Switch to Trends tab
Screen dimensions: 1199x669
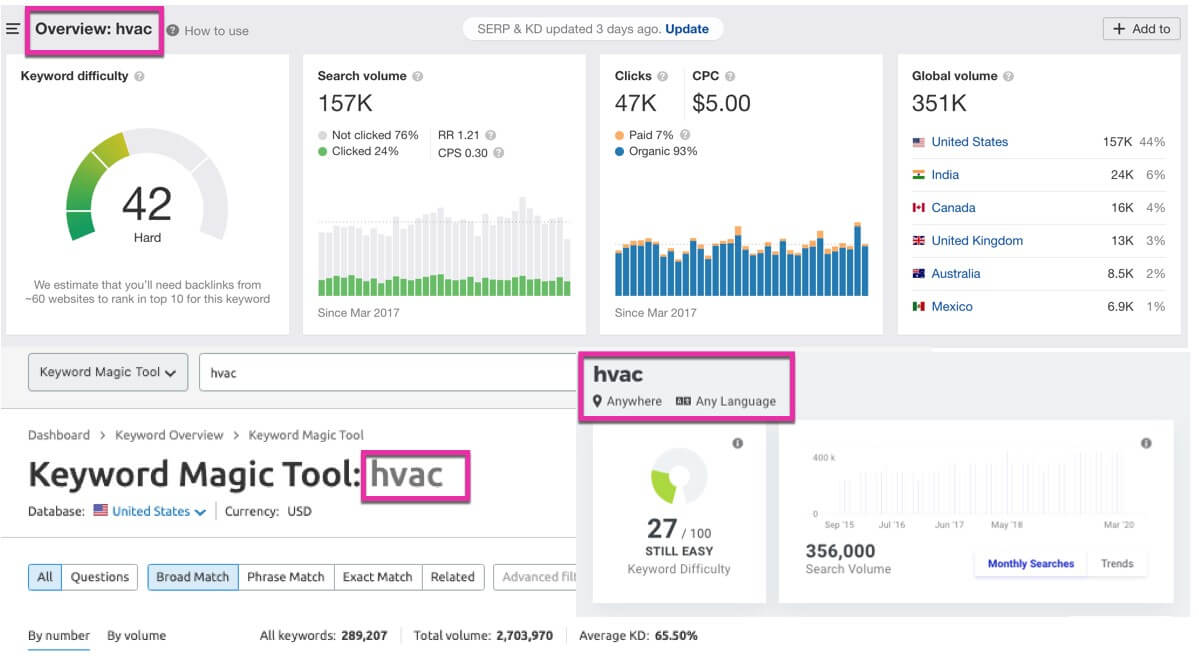pos(1117,564)
